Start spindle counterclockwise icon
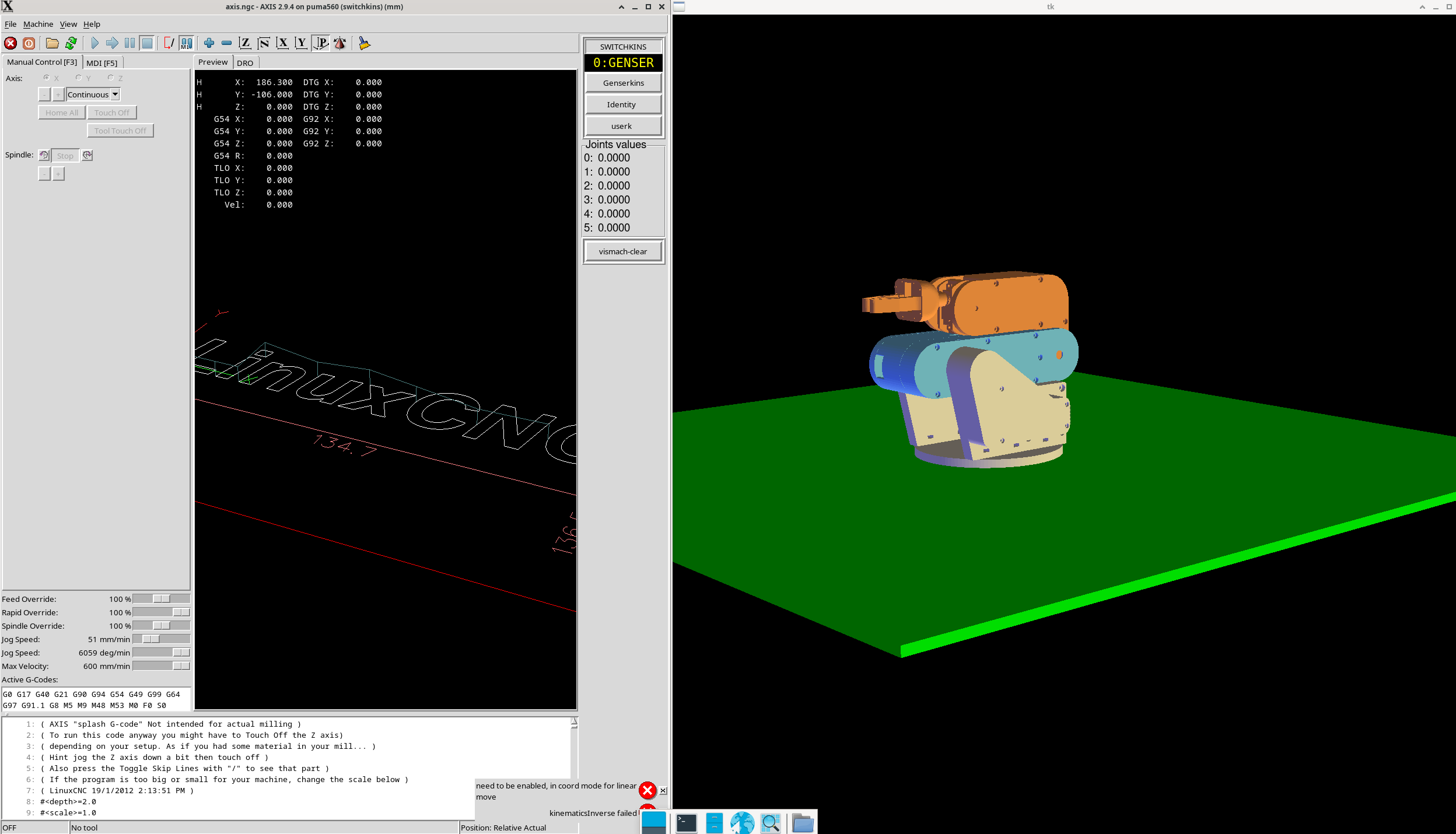 (x=44, y=155)
